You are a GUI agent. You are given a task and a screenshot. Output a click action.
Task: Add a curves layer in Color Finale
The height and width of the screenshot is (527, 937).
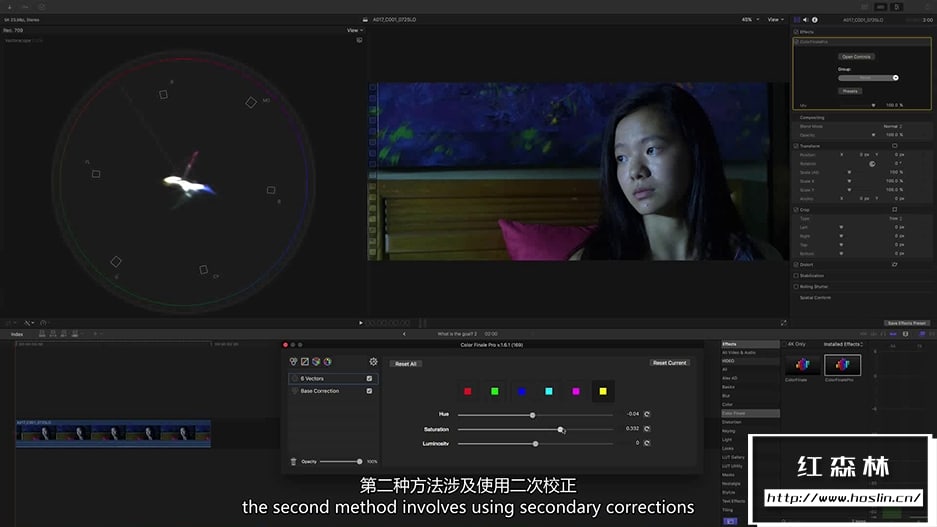305,361
